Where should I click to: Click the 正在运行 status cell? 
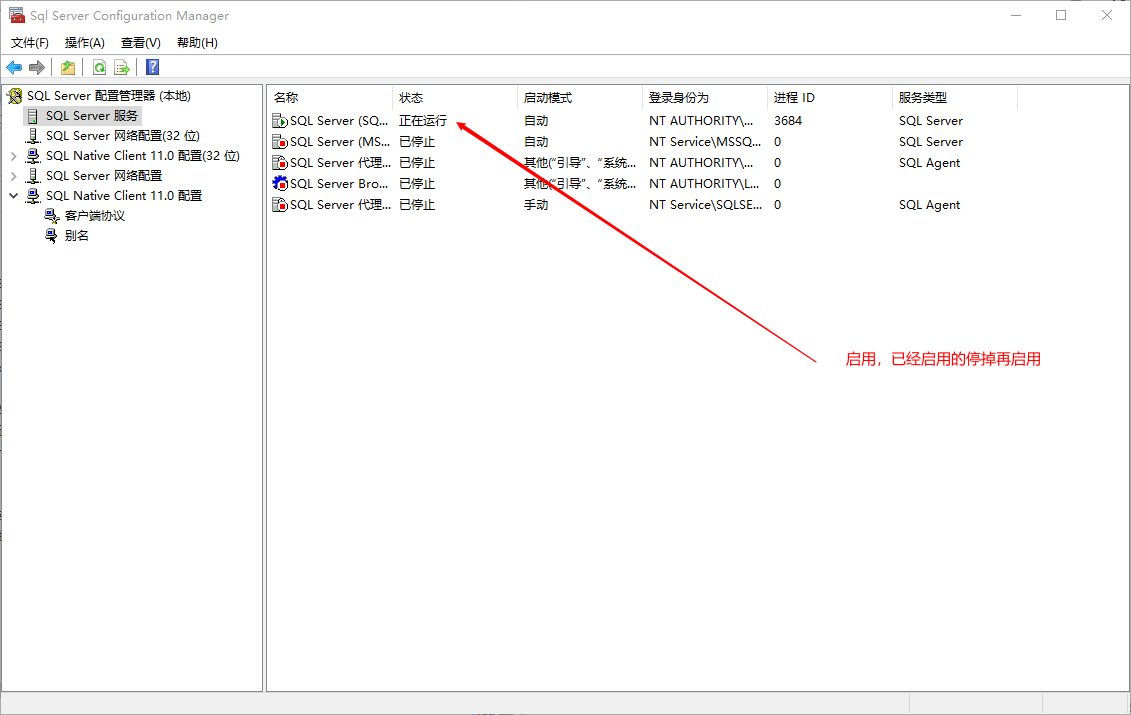click(423, 121)
